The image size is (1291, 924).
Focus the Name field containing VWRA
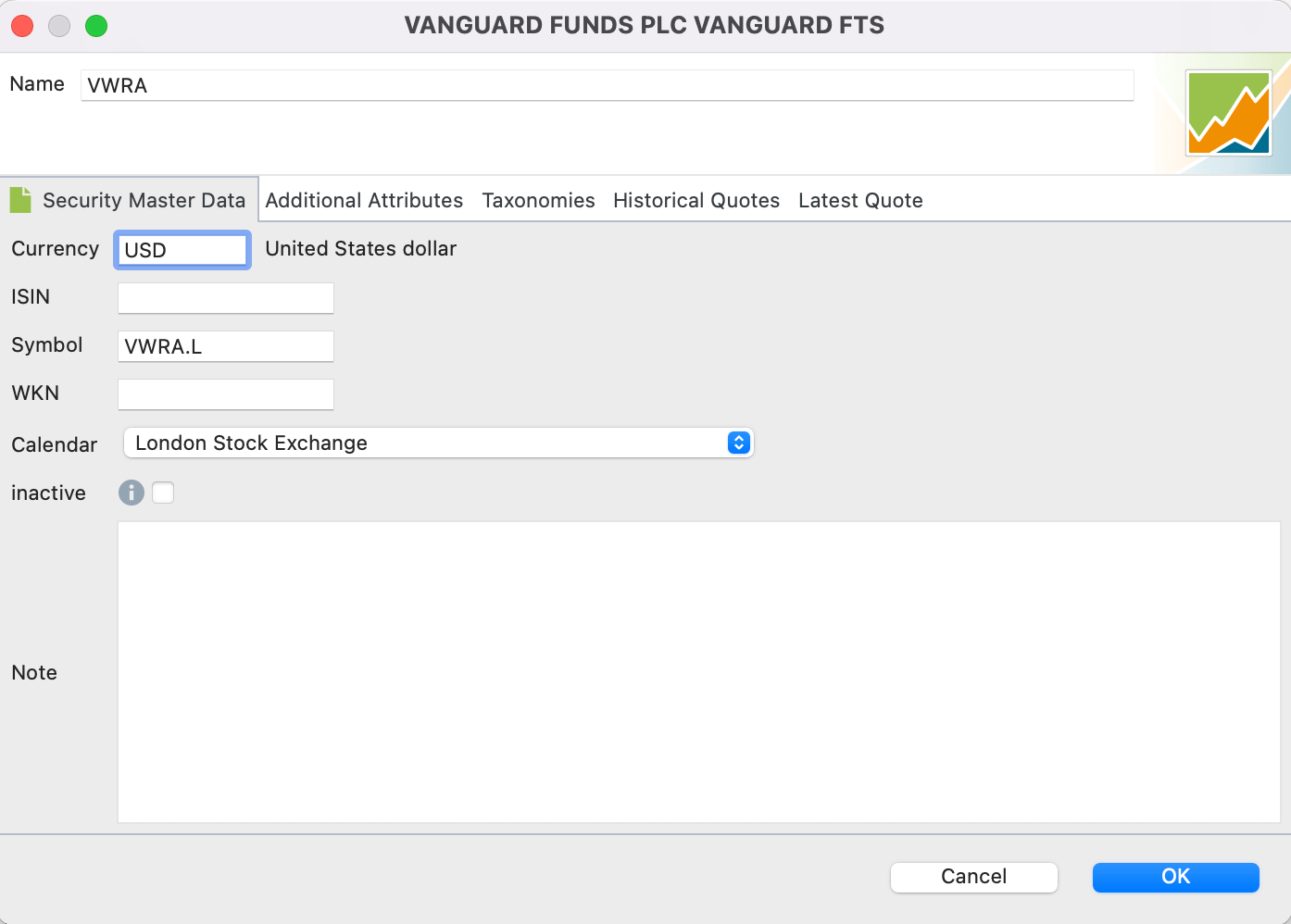(x=608, y=85)
